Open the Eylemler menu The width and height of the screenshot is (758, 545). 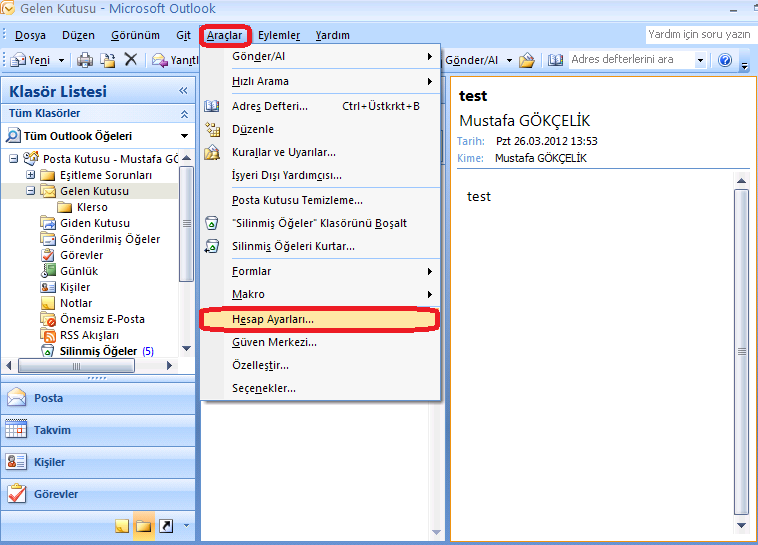[279, 35]
